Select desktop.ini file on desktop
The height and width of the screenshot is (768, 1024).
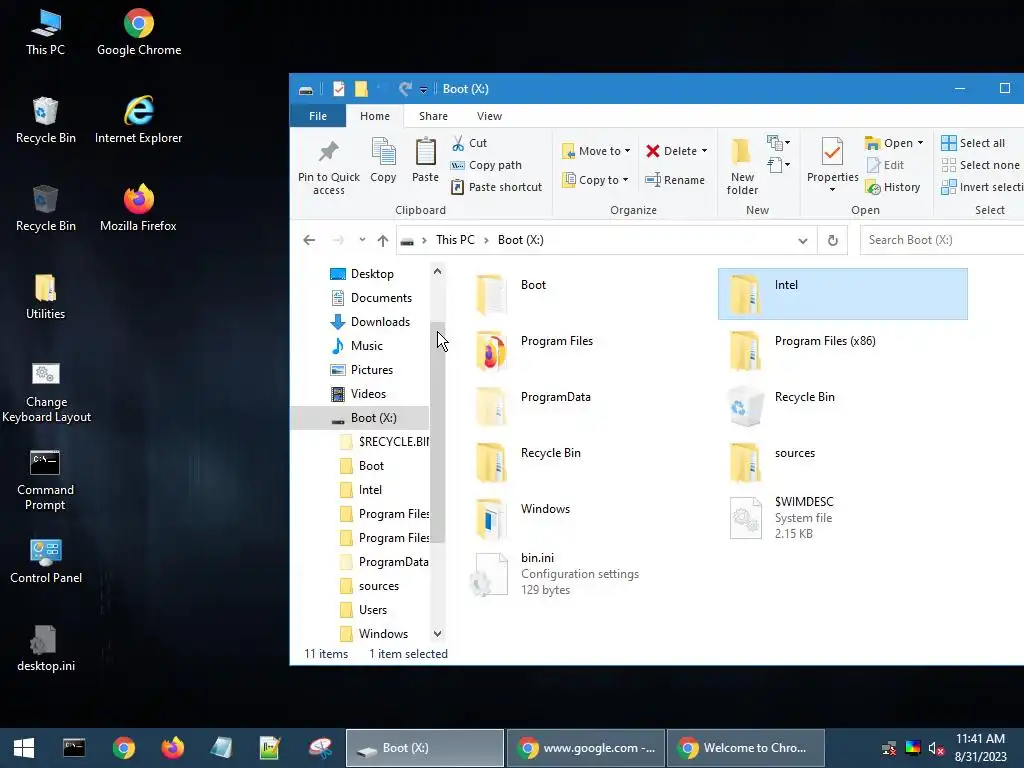pyautogui.click(x=46, y=648)
